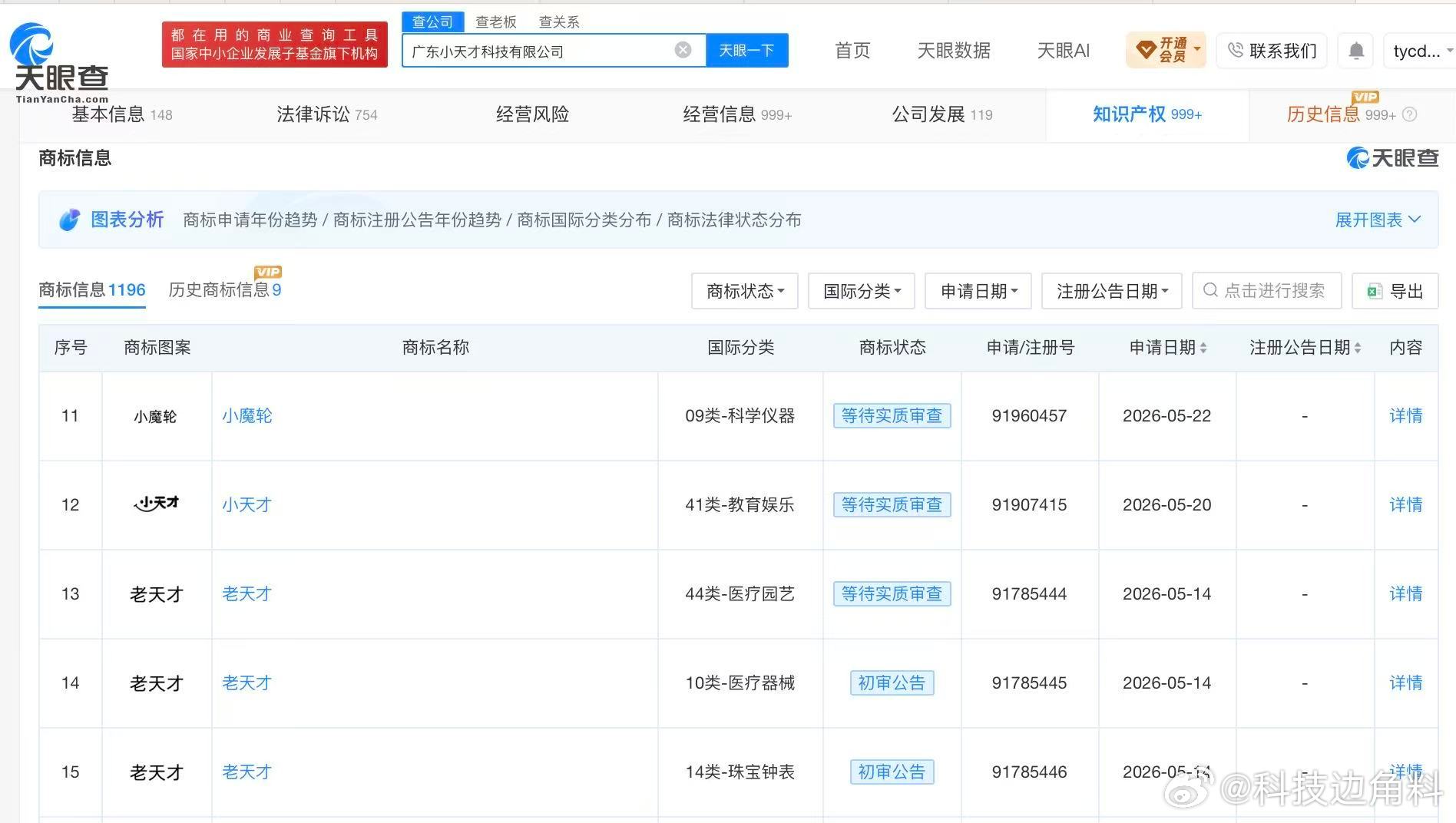Open 天眼AI in top navigation

pyautogui.click(x=1064, y=51)
